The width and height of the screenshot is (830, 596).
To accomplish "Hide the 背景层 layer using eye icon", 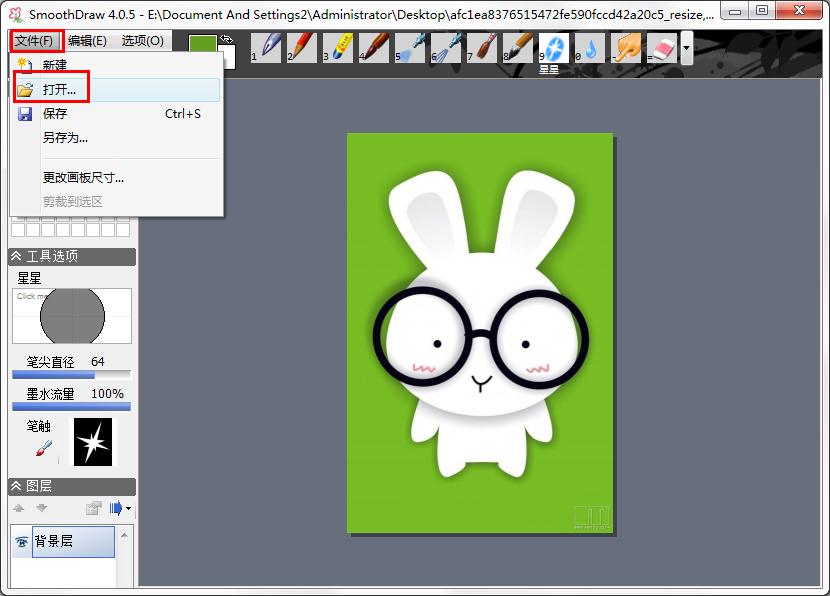I will (21, 542).
